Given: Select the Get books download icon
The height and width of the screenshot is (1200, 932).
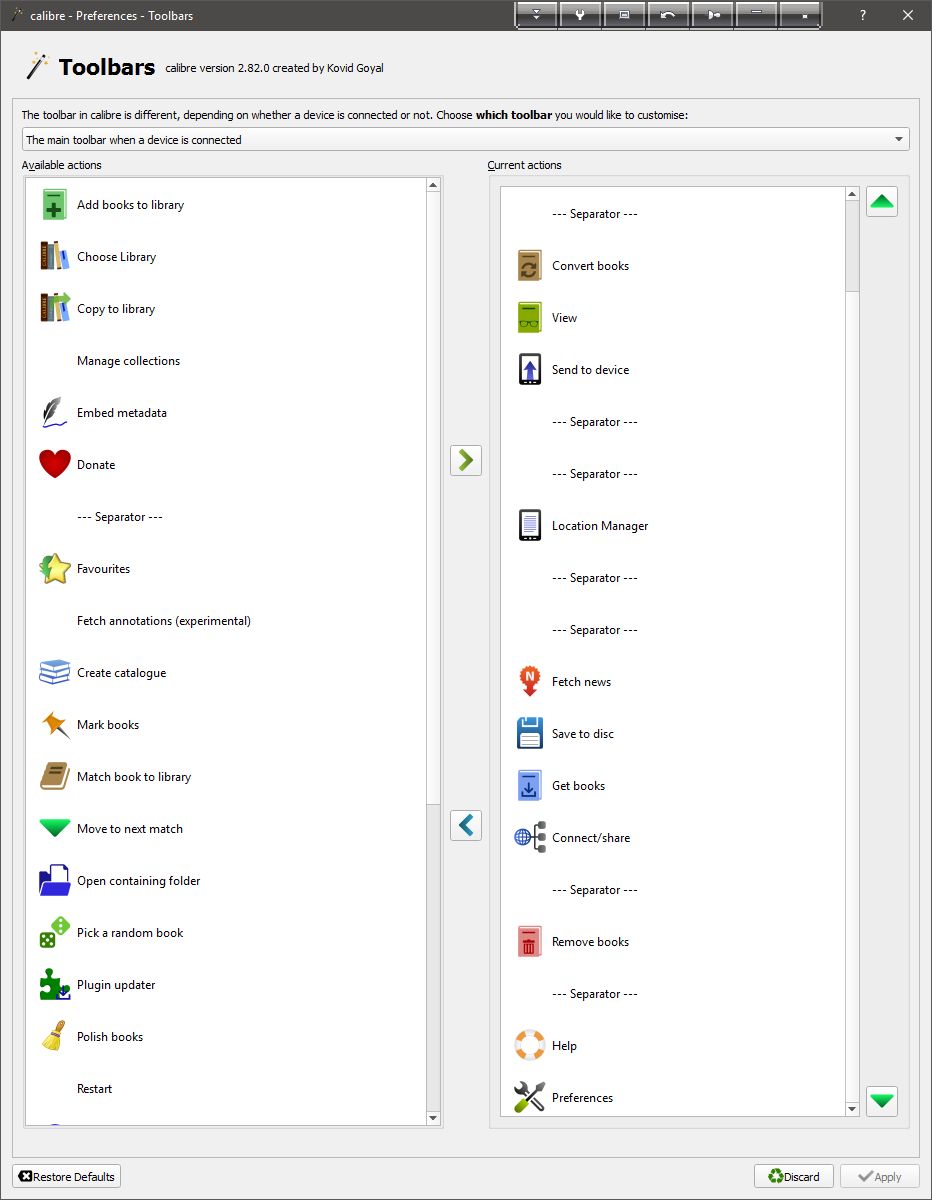Looking at the screenshot, I should [x=530, y=786].
